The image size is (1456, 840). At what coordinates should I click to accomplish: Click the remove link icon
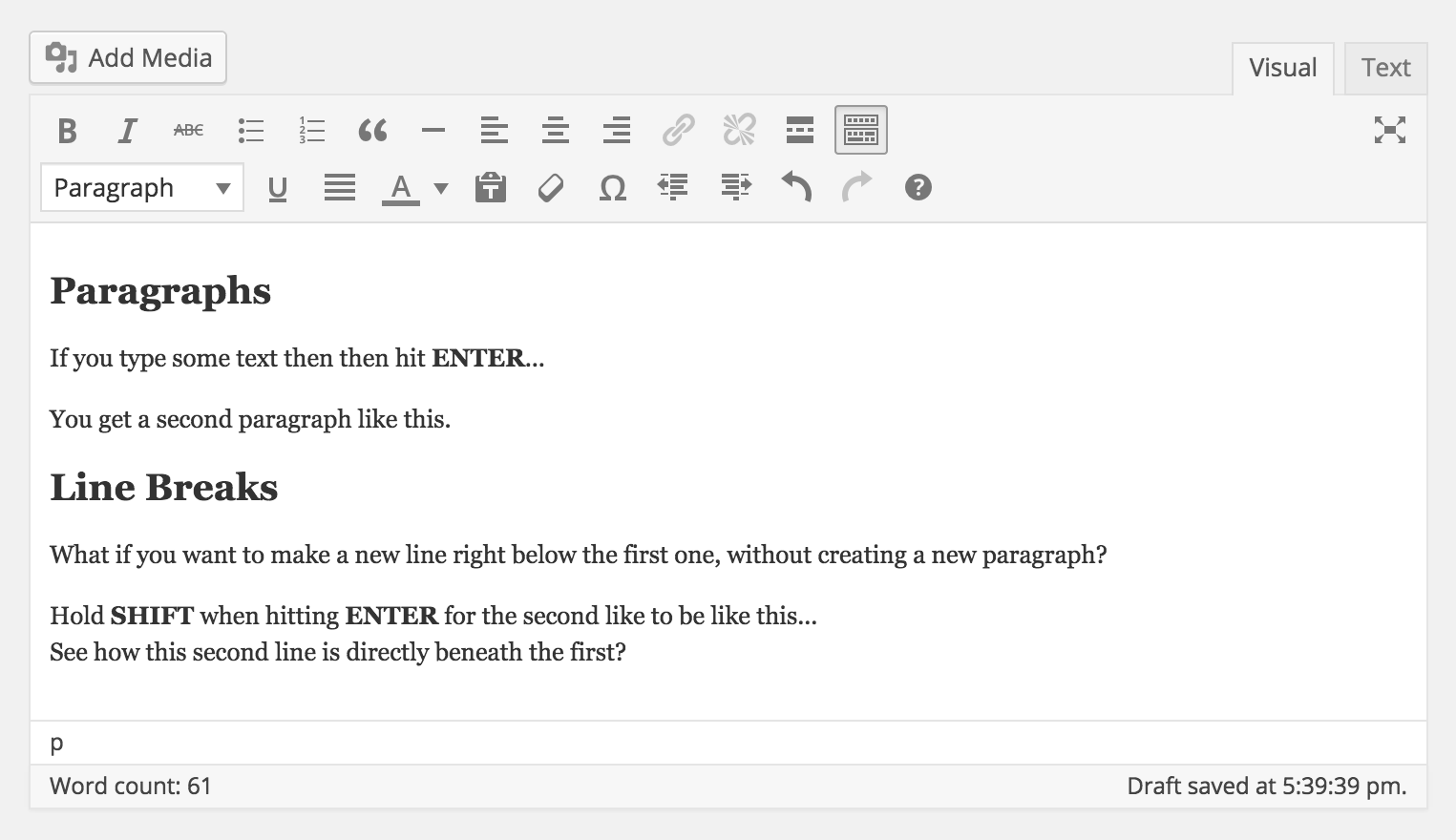pyautogui.click(x=739, y=130)
